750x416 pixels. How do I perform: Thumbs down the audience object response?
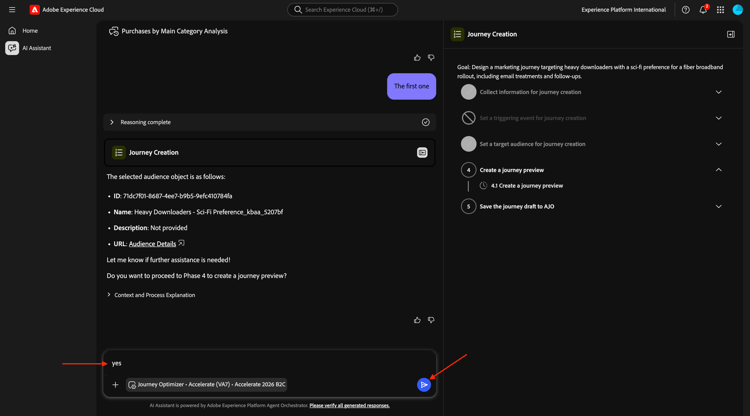(431, 320)
